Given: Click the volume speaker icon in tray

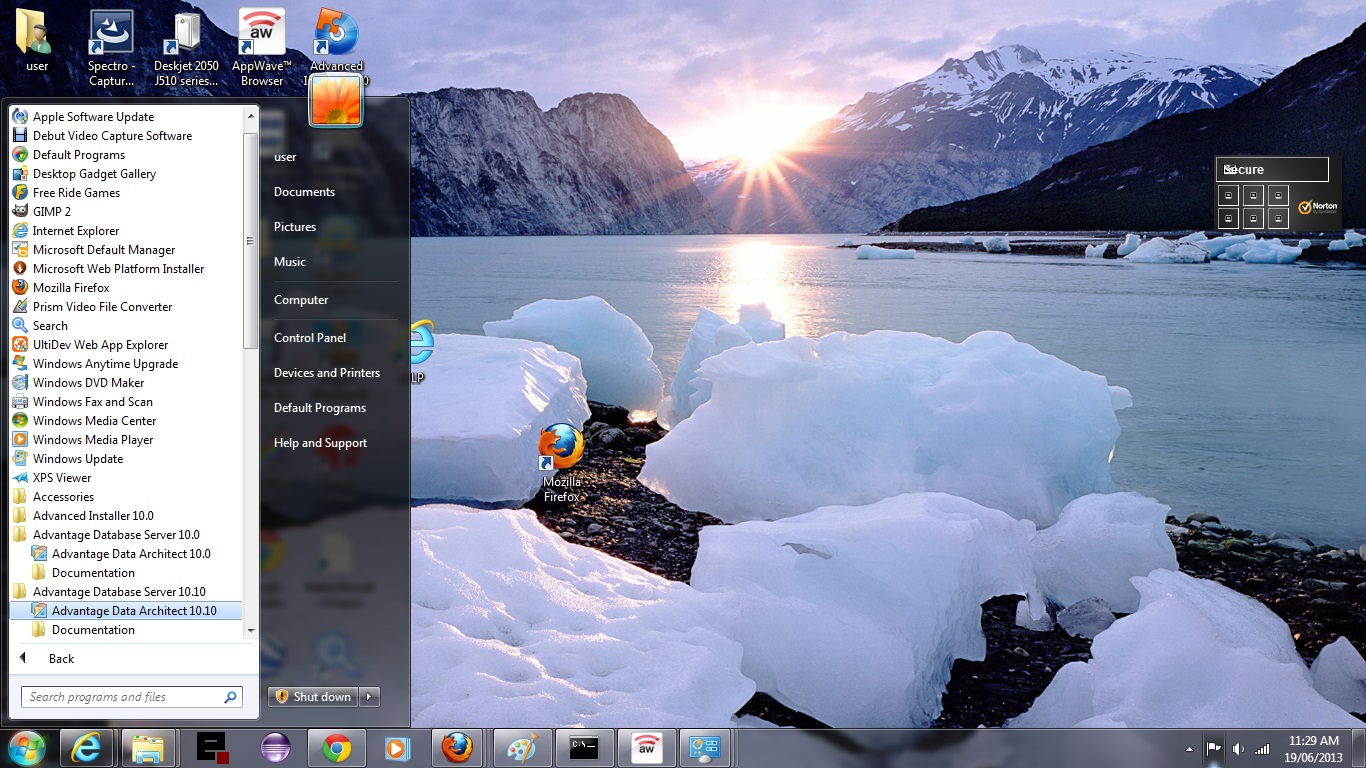Looking at the screenshot, I should (1239, 748).
